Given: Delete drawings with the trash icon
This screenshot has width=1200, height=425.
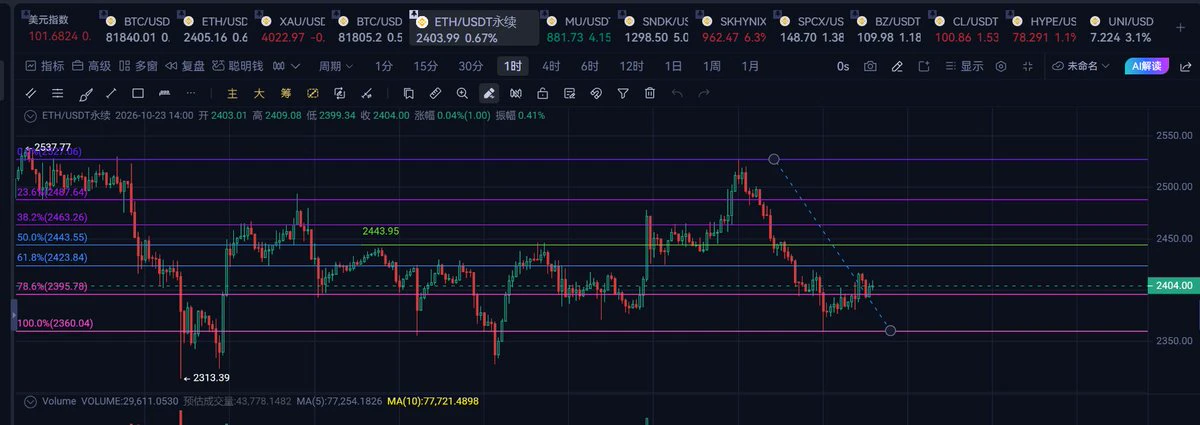Looking at the screenshot, I should click(650, 93).
